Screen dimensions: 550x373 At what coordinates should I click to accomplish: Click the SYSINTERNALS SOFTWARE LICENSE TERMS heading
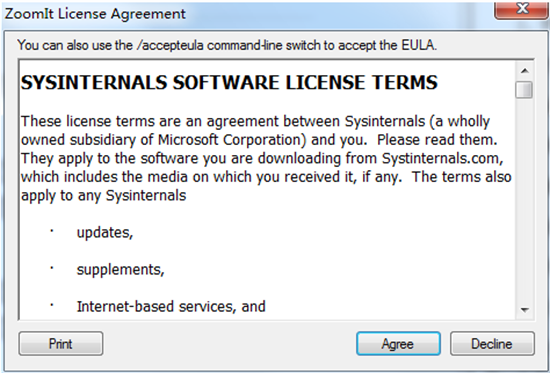pos(229,82)
